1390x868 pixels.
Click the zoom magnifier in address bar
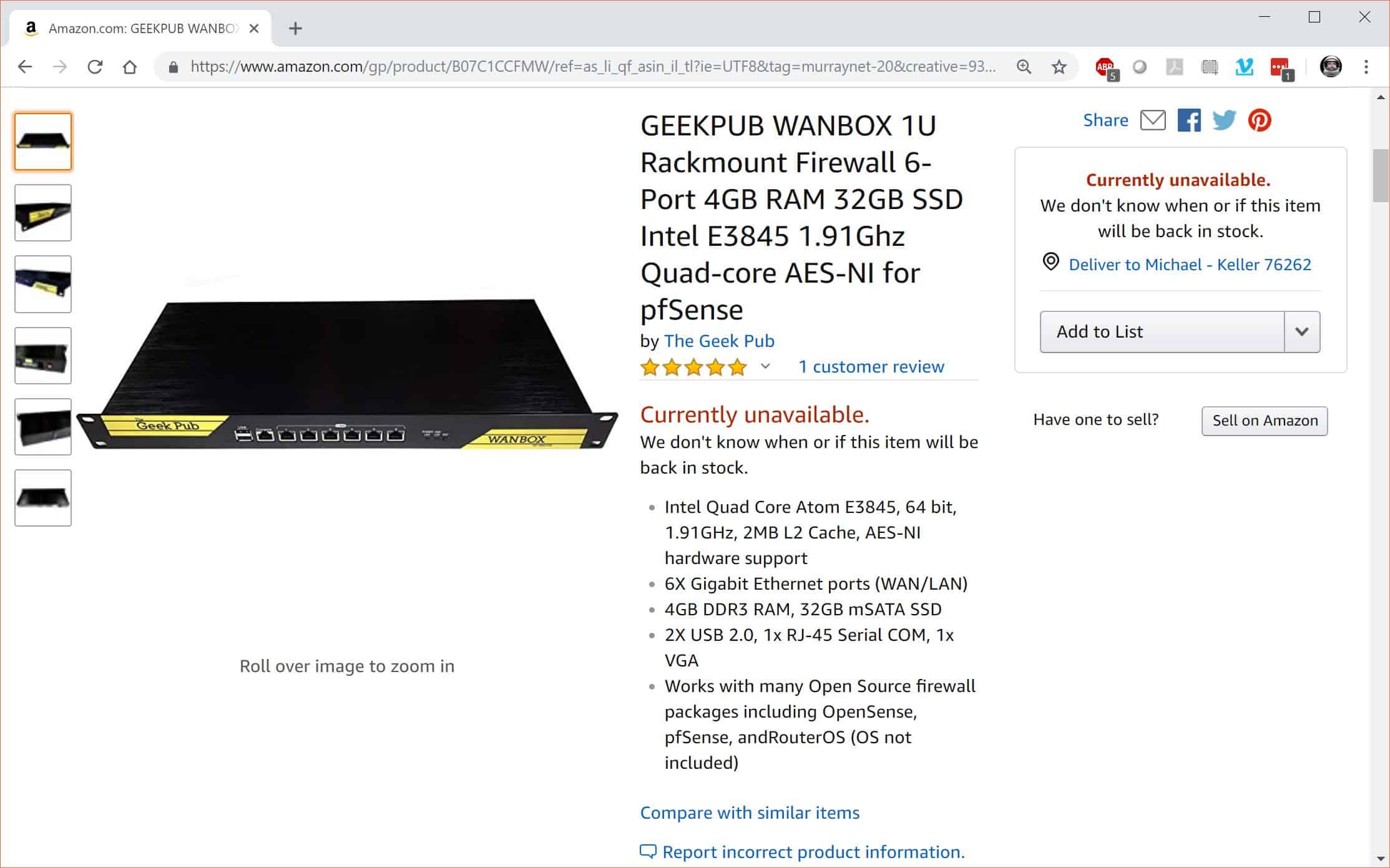[1024, 67]
